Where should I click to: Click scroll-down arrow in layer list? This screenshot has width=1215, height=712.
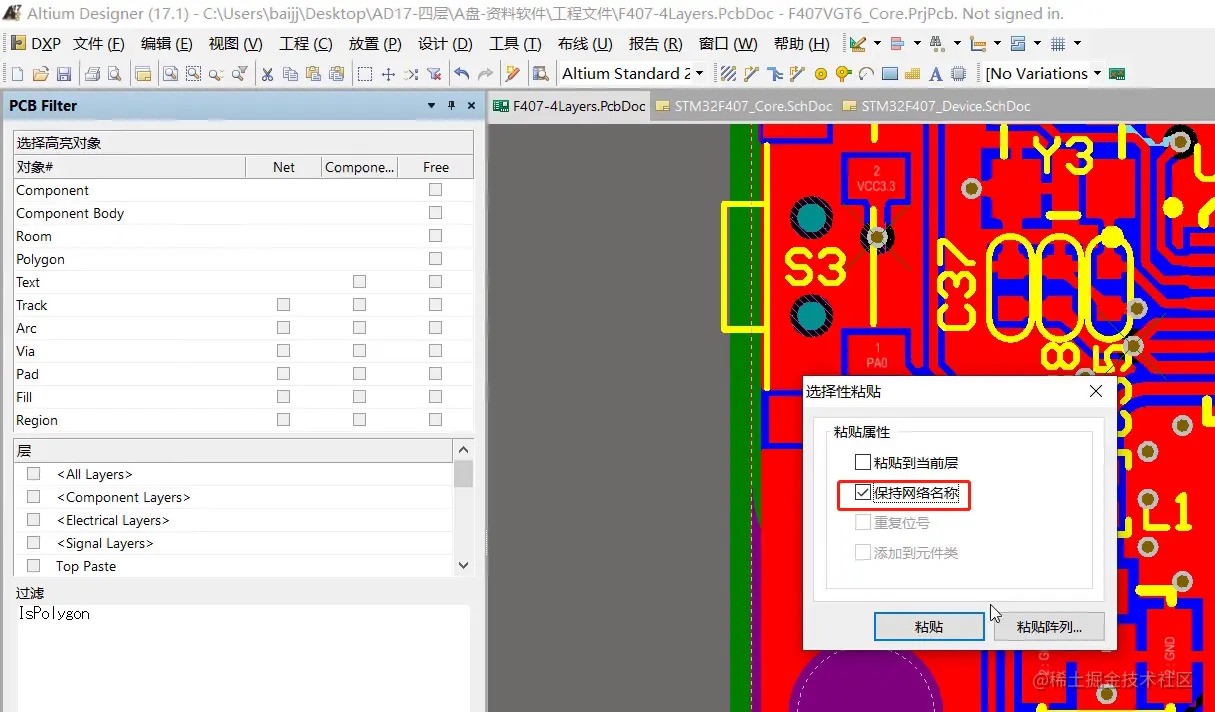[463, 565]
